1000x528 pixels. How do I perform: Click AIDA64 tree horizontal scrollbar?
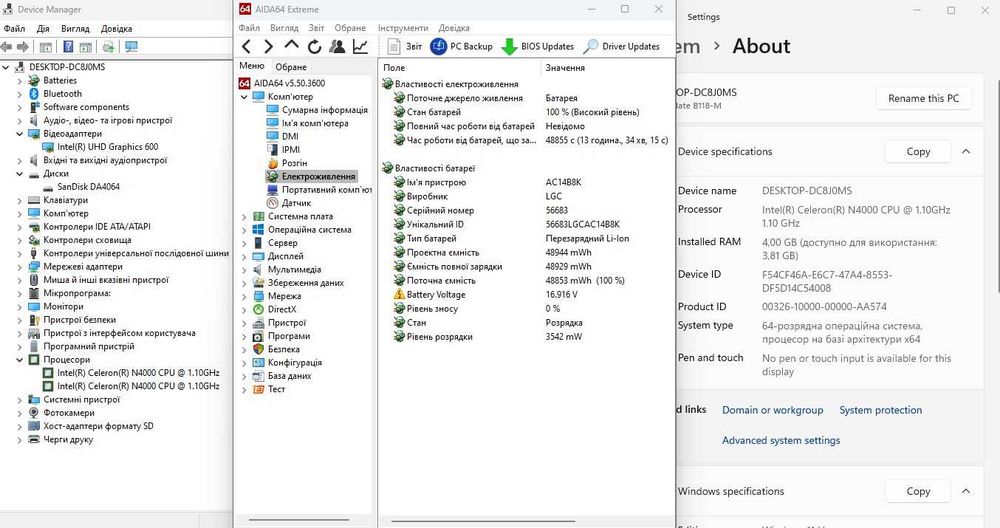pyautogui.click(x=299, y=520)
